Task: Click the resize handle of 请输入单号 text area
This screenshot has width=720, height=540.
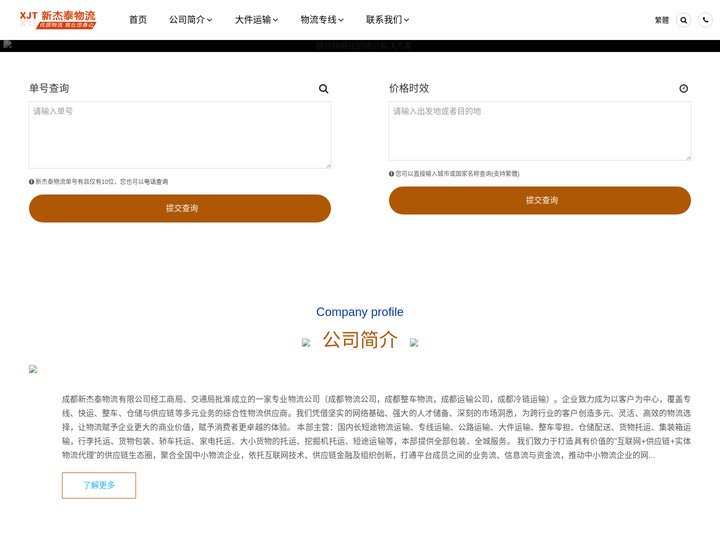Action: 328,165
